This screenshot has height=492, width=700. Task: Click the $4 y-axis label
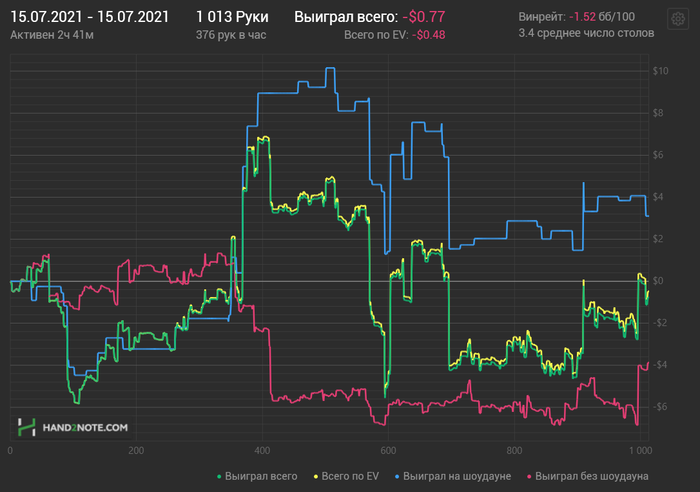pyautogui.click(x=658, y=197)
